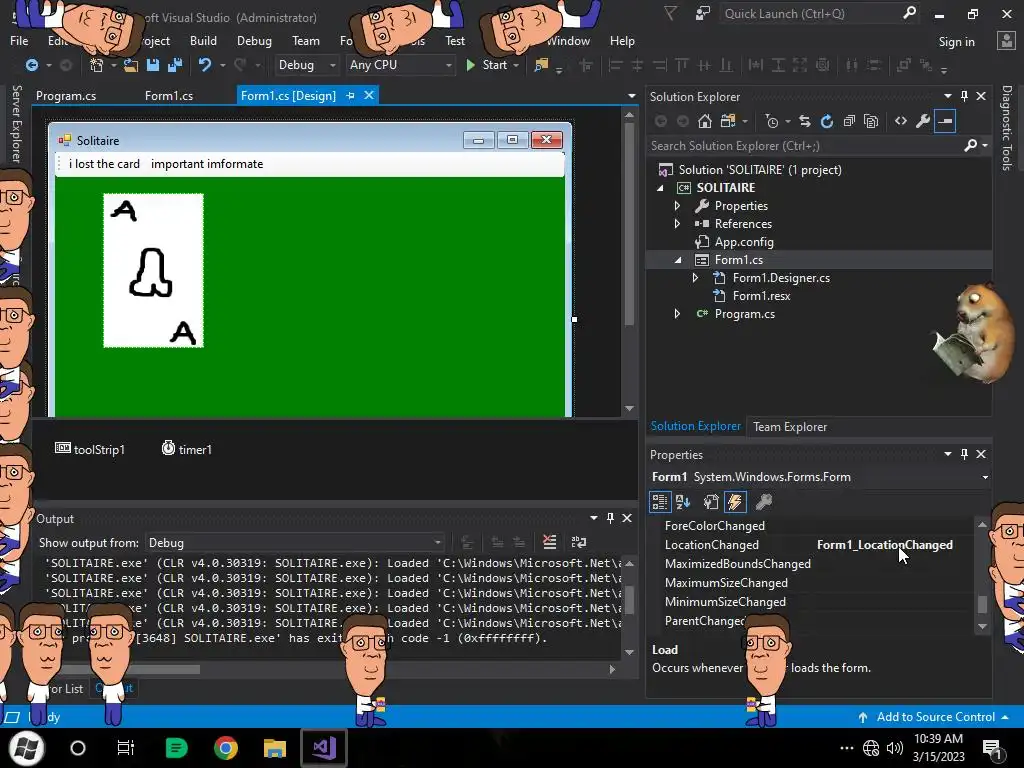Click the account avatar icon near Sign in
Viewport: 1024px width, 768px height.
1006,41
